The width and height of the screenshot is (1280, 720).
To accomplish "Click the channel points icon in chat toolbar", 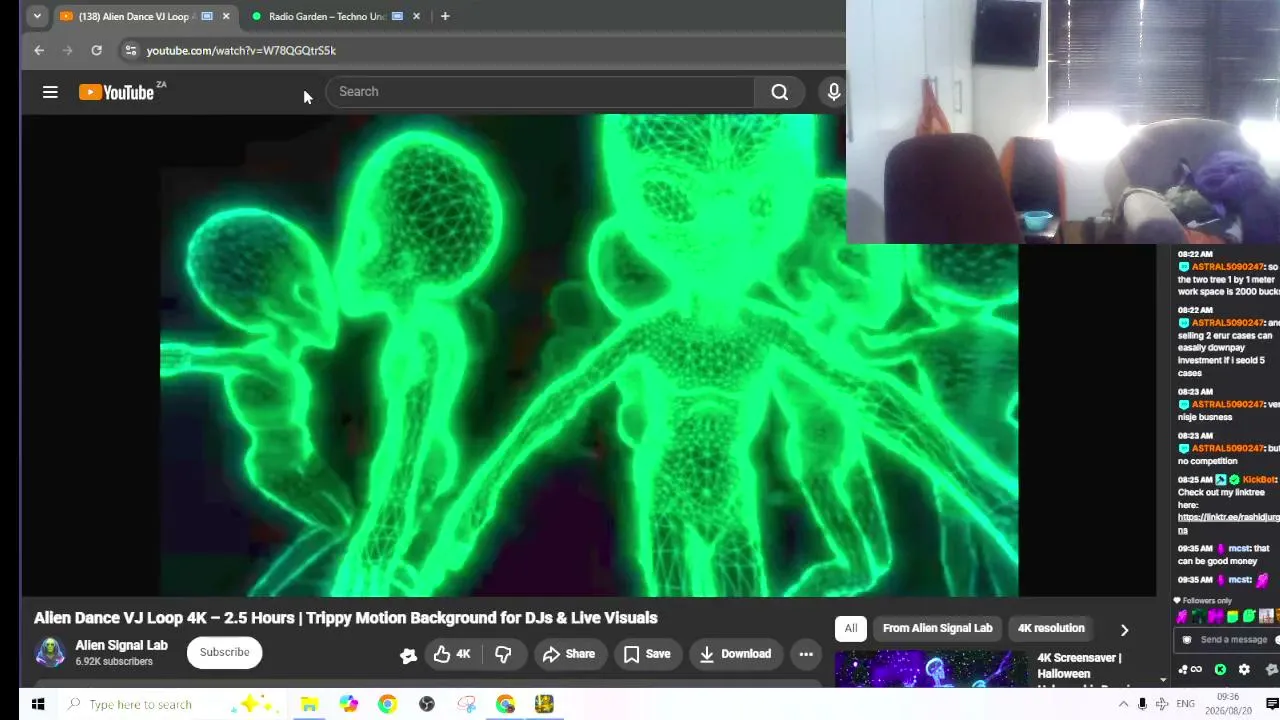I will coord(1189,669).
